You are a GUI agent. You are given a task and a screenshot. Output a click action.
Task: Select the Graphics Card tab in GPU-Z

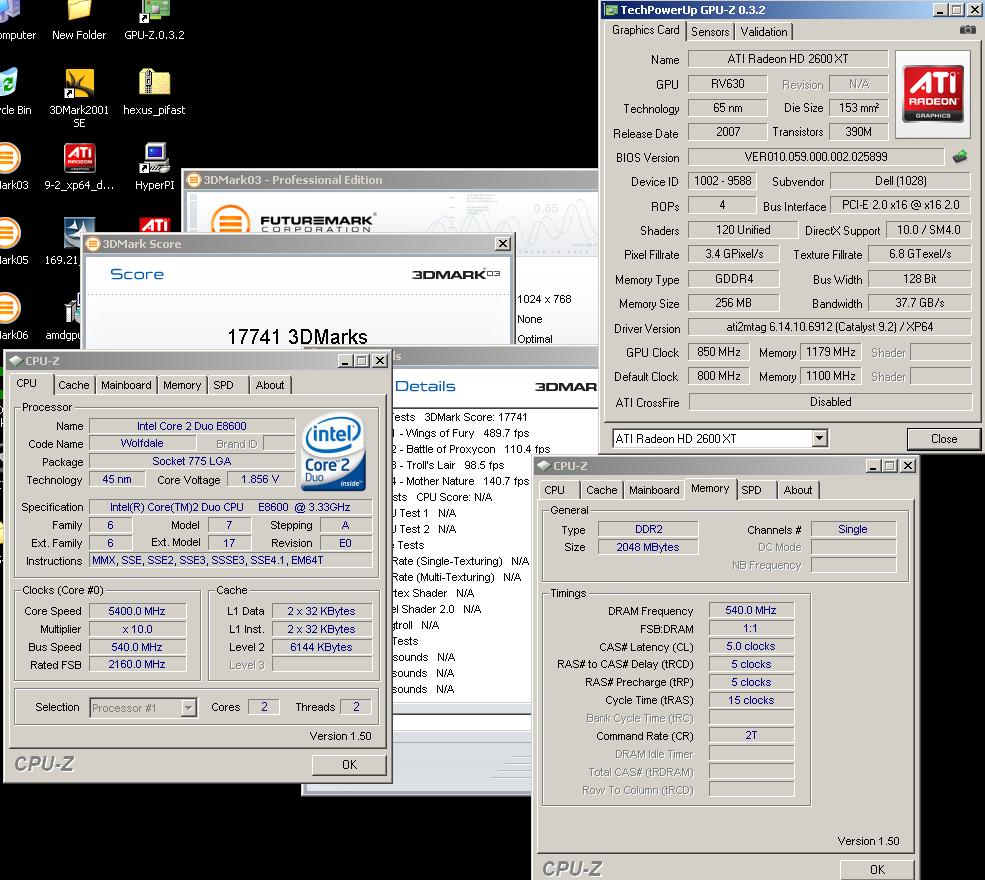(x=646, y=30)
